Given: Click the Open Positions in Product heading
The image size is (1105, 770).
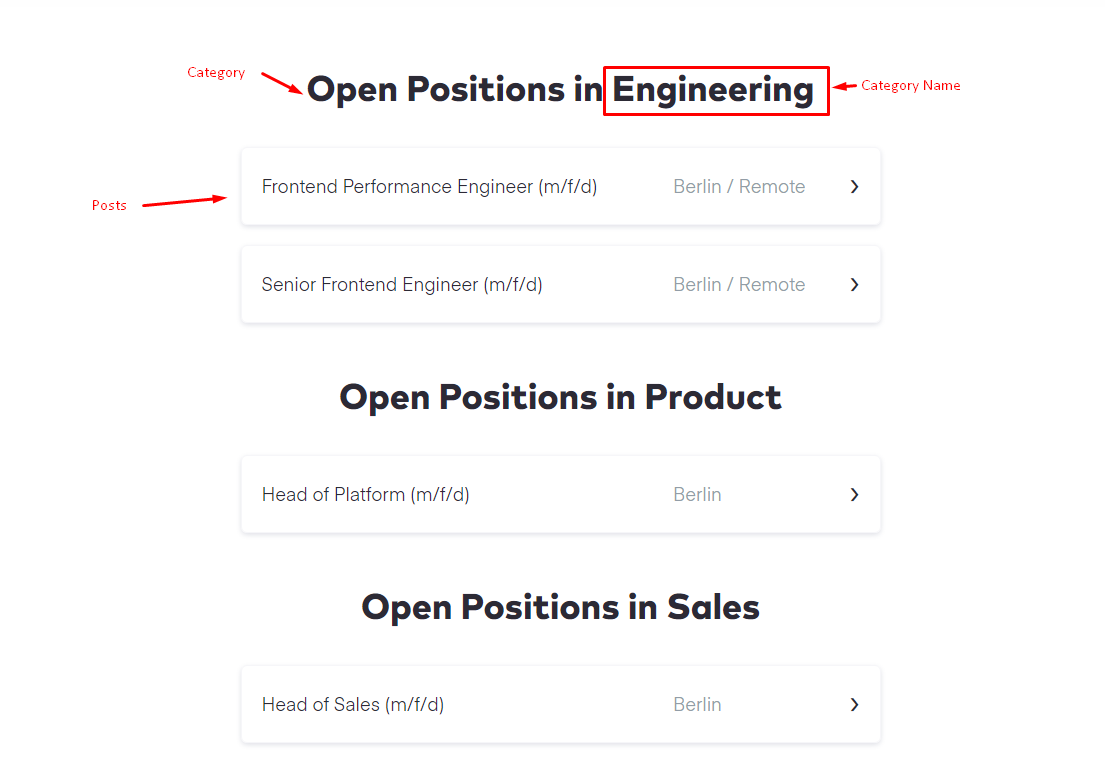Looking at the screenshot, I should pos(560,397).
